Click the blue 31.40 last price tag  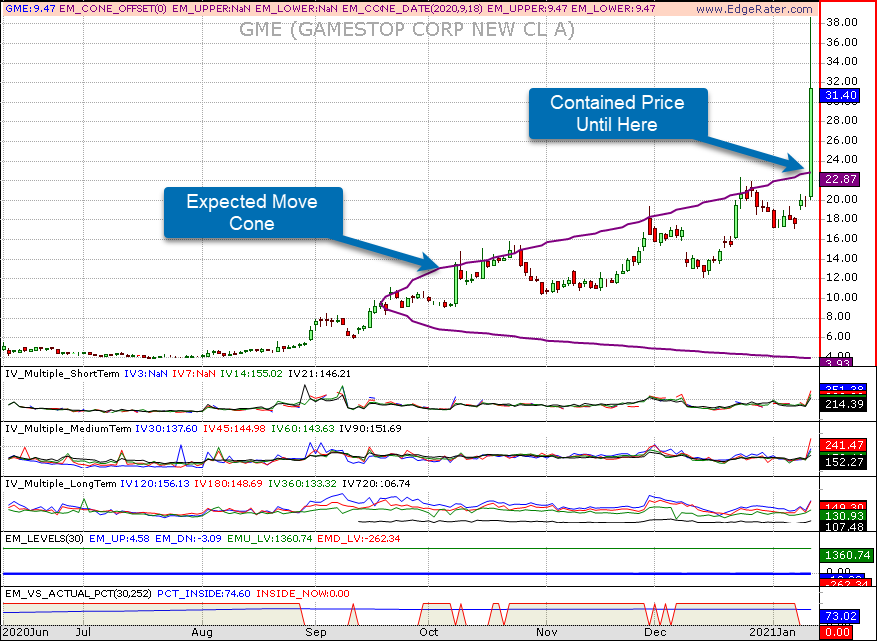click(x=841, y=96)
